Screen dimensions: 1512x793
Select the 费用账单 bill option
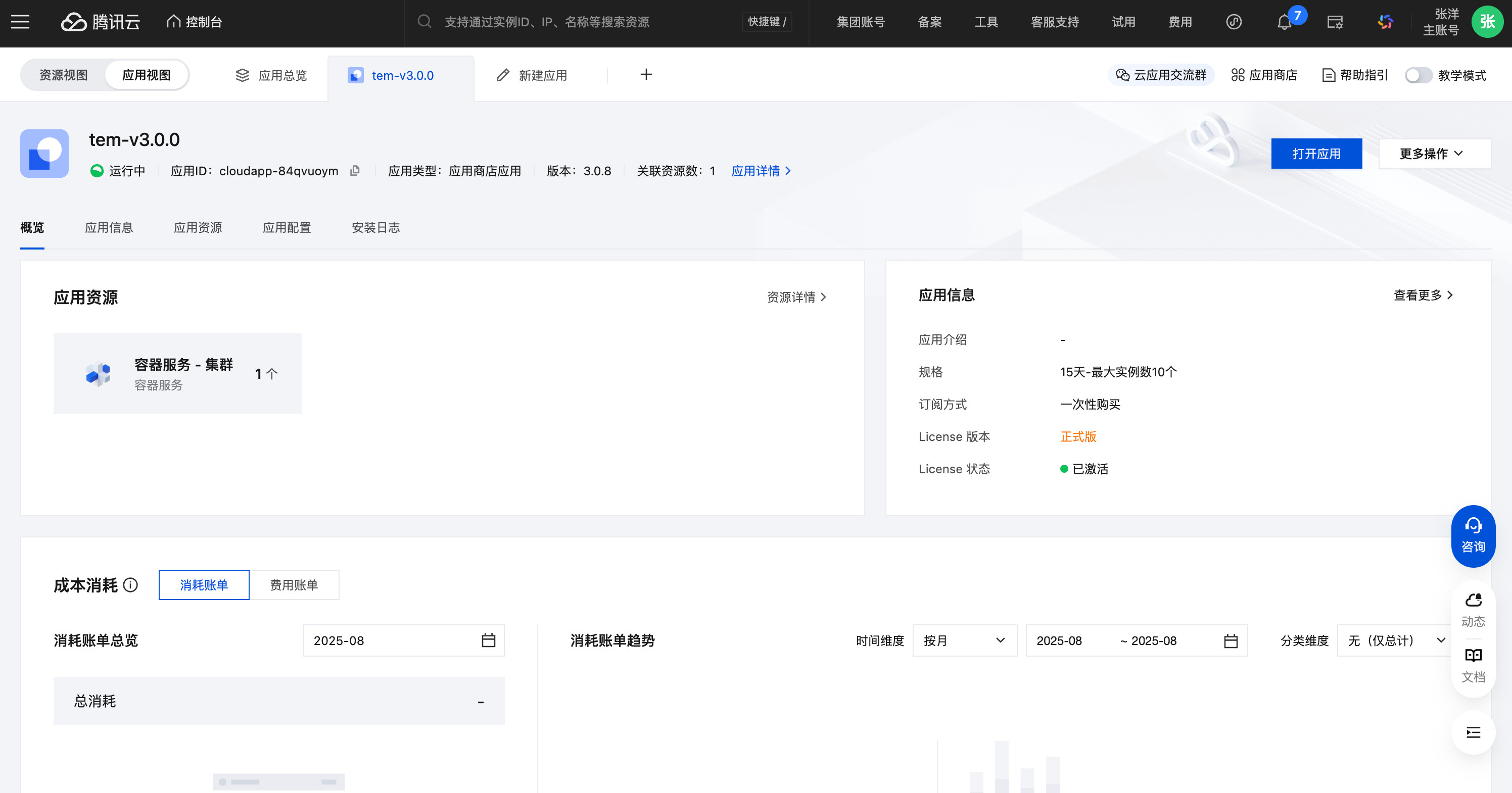pyautogui.click(x=294, y=585)
